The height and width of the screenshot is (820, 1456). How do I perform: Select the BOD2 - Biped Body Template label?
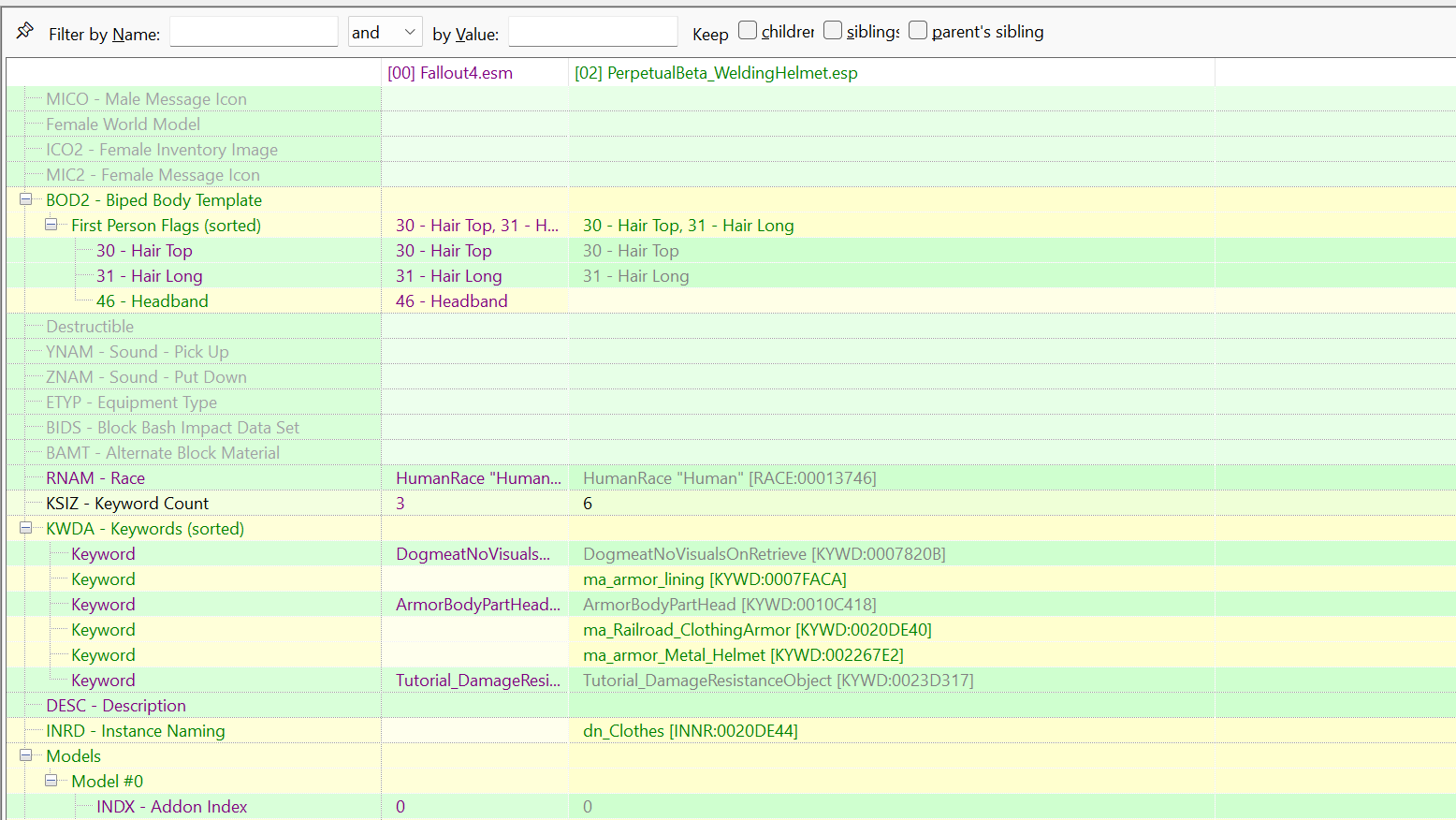point(153,200)
